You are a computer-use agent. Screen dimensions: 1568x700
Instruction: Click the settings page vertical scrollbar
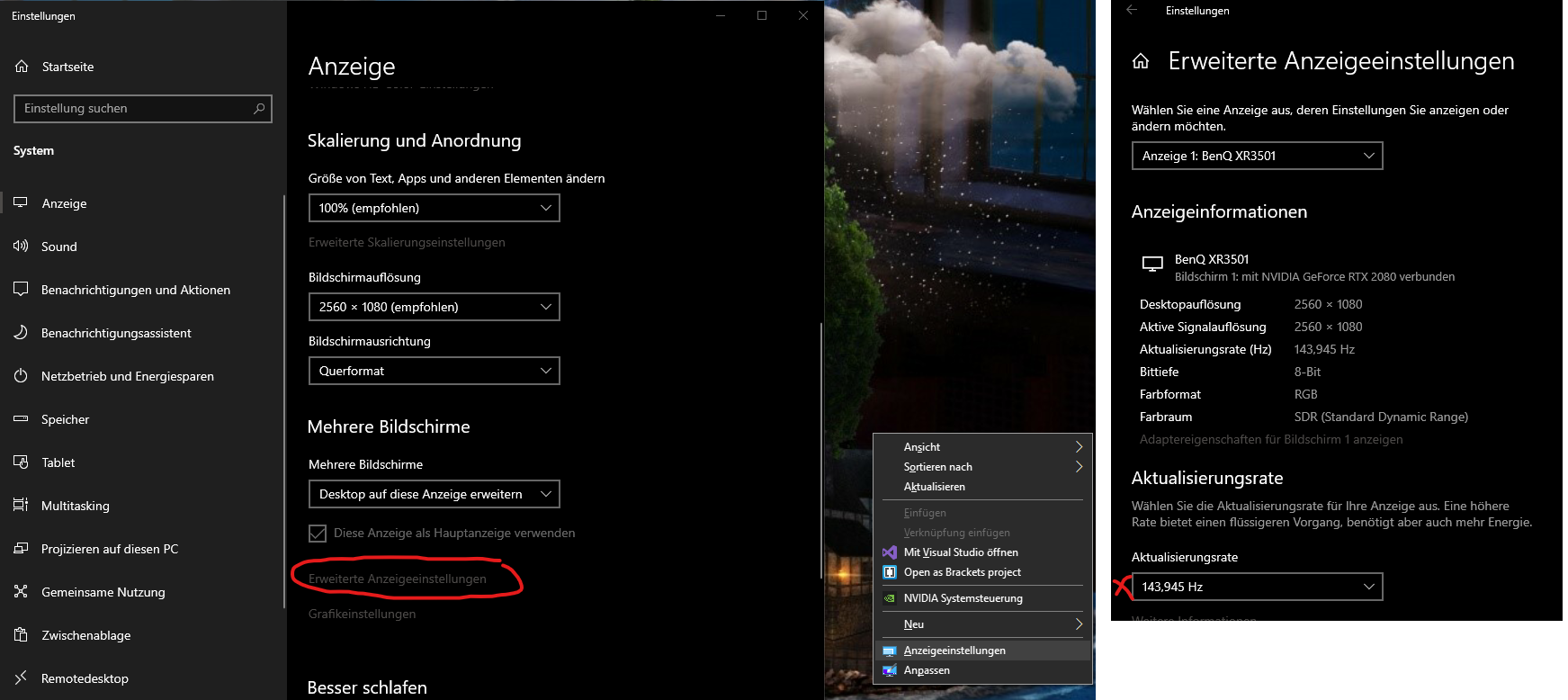(x=821, y=450)
